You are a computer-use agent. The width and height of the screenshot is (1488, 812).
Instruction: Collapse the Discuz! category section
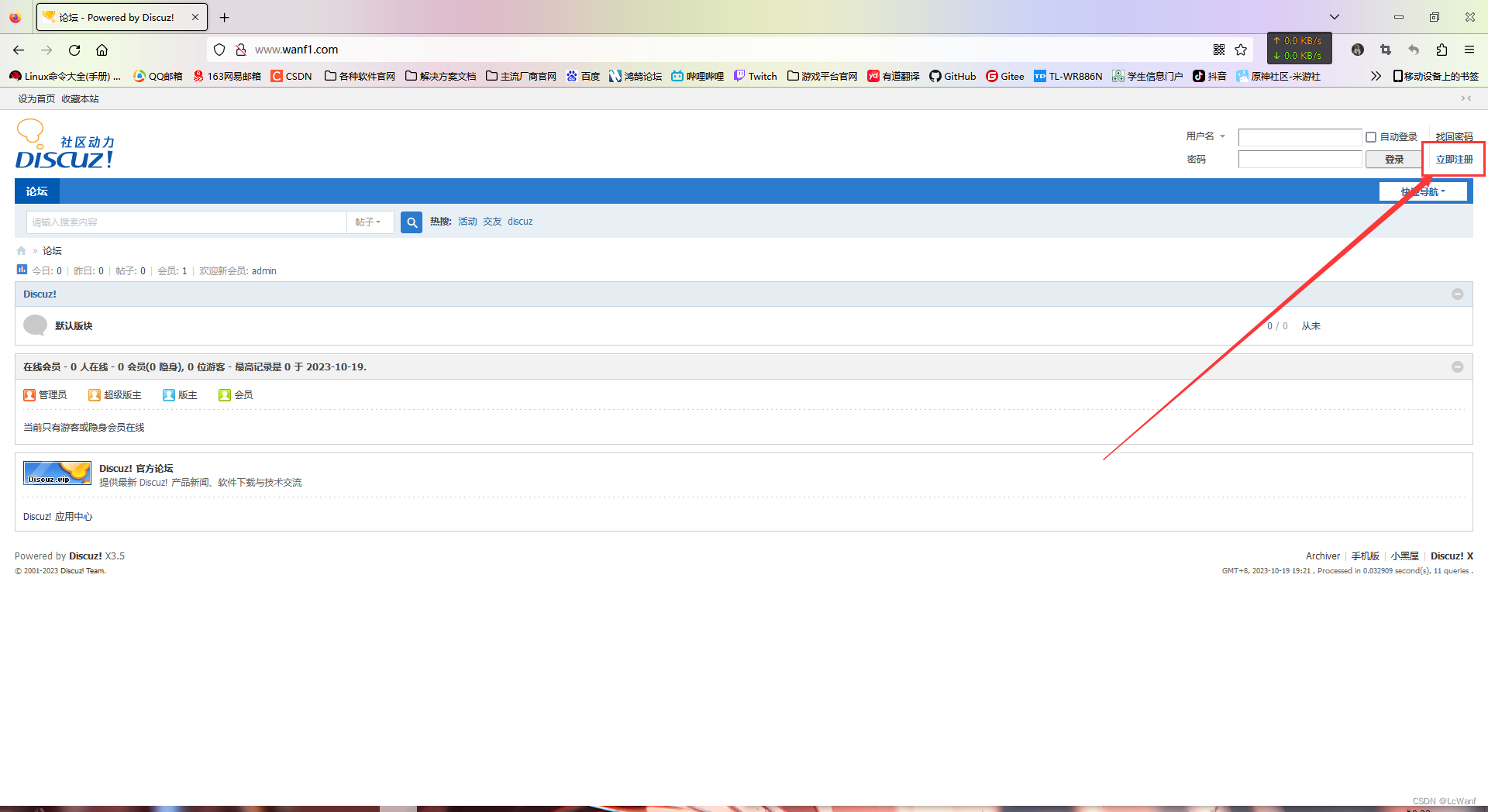click(1458, 294)
